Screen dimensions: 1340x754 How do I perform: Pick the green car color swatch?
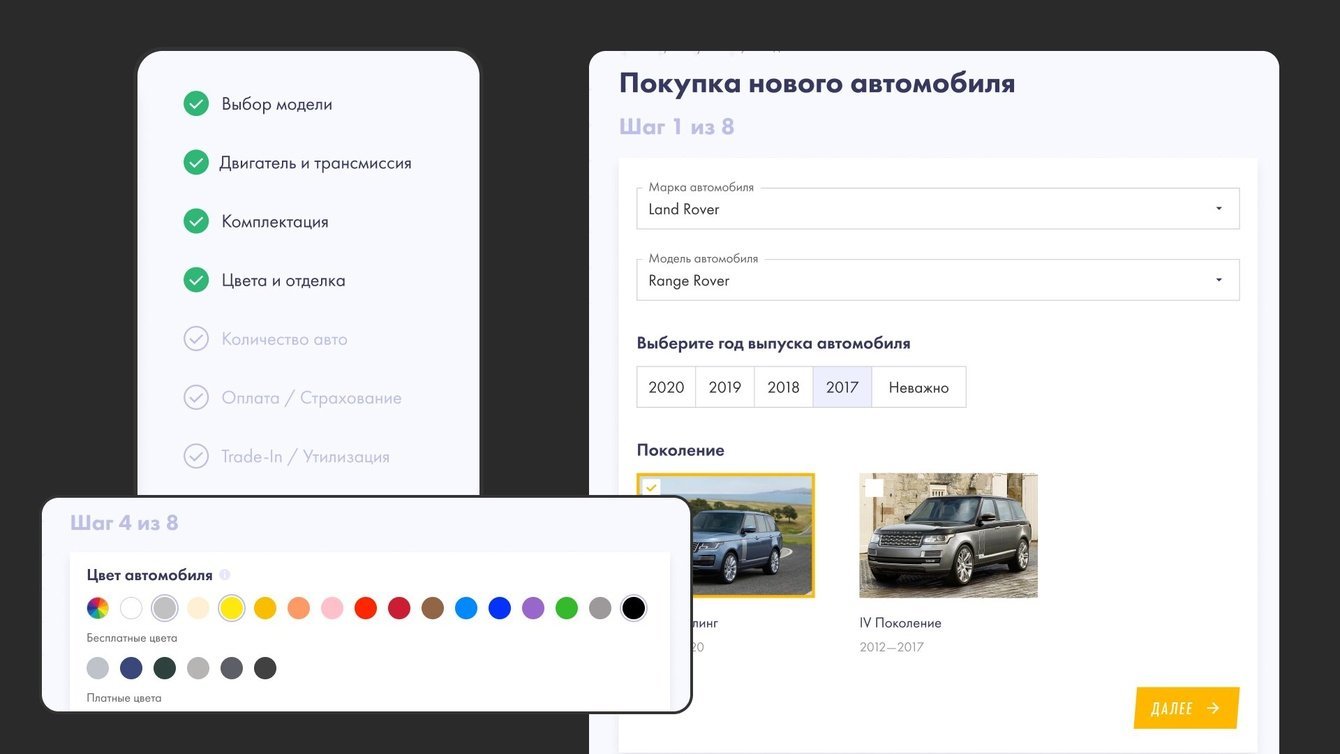click(x=567, y=608)
